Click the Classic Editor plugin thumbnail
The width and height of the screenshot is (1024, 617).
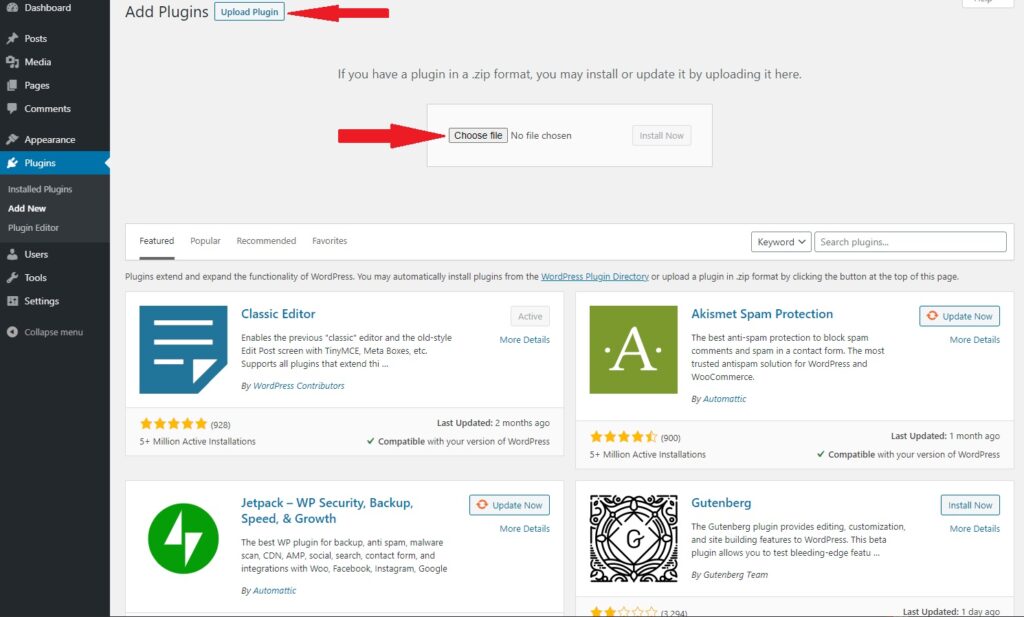coord(184,349)
